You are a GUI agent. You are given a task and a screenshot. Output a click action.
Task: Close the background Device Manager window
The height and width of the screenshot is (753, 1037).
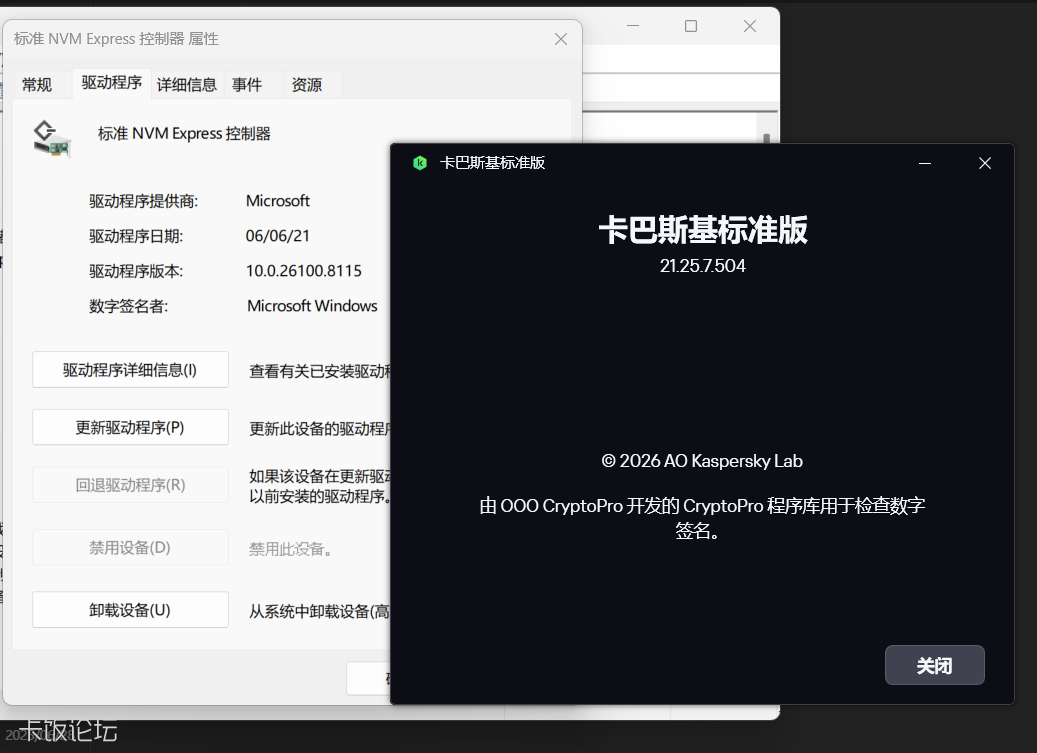[x=749, y=26]
